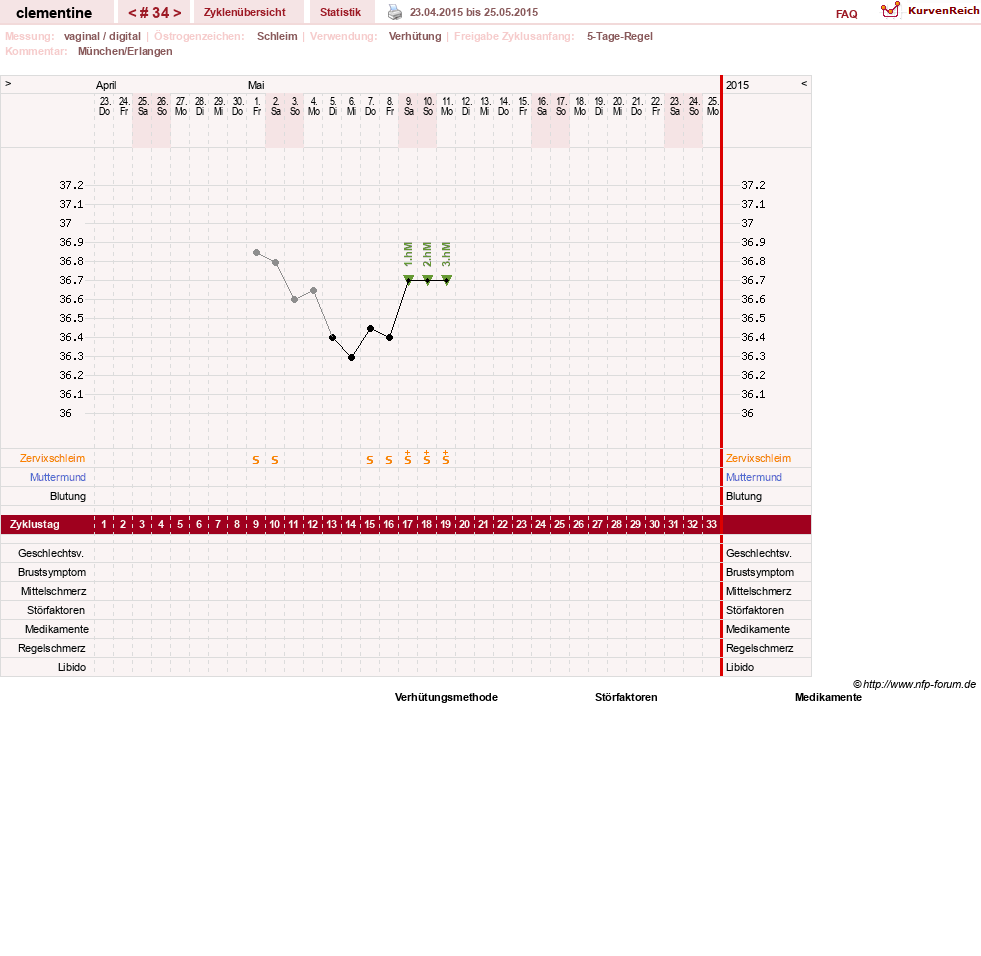Click the S+ mucus symbol on cycle day 18
The image size is (981, 956).
tap(427, 457)
